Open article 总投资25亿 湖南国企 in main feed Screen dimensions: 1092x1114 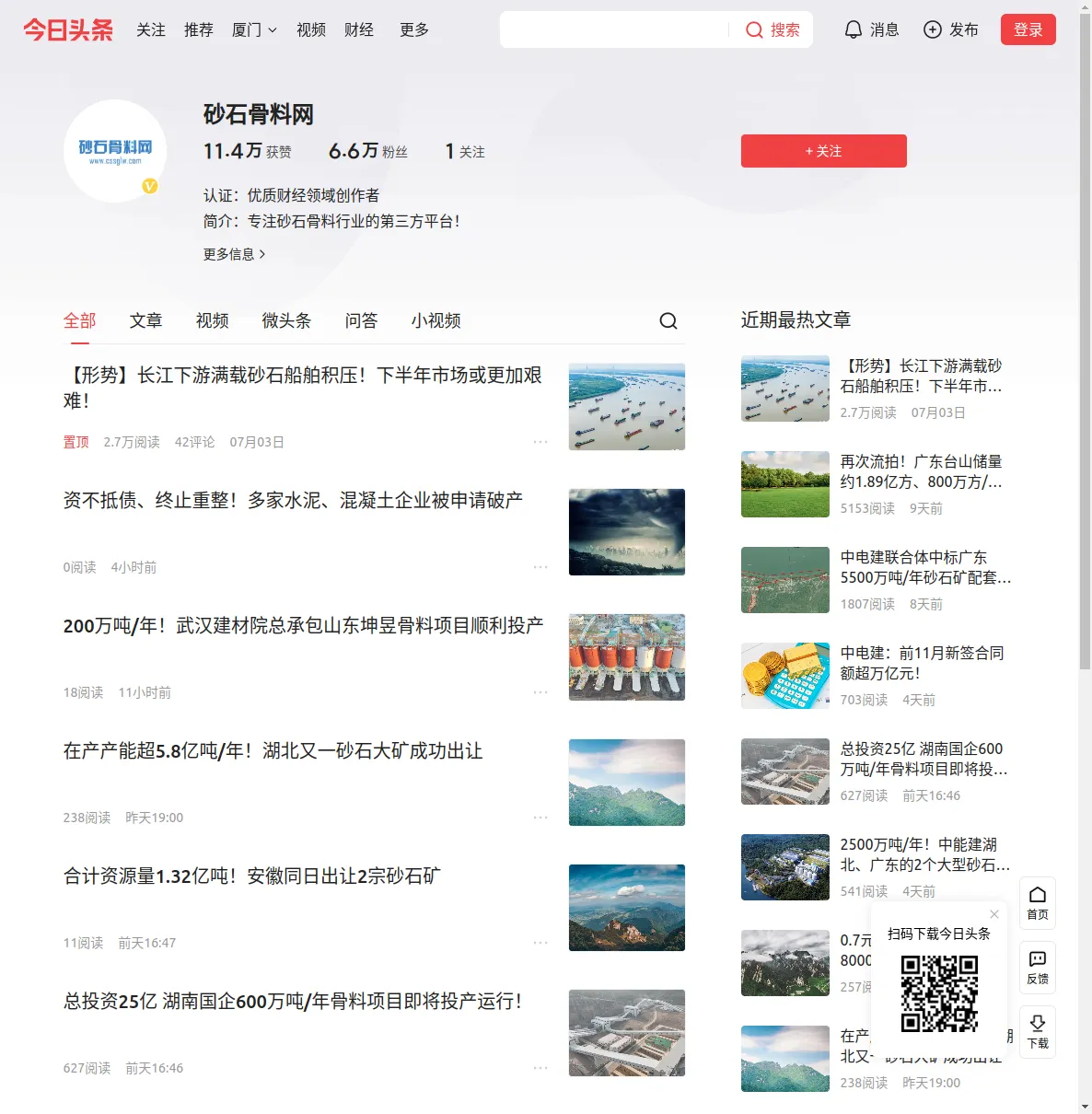tap(293, 1001)
